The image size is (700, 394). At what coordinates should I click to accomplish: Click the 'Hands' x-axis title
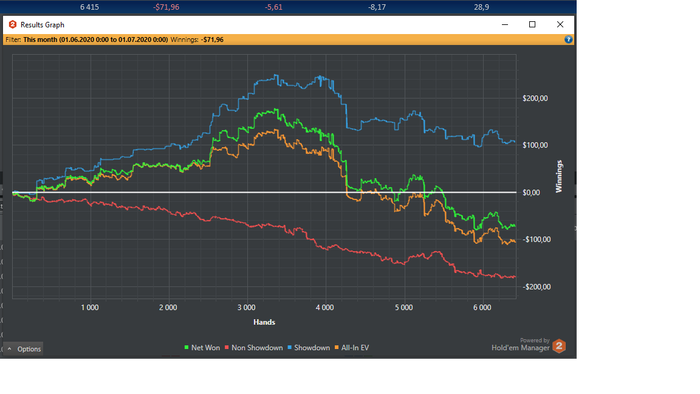(x=264, y=322)
